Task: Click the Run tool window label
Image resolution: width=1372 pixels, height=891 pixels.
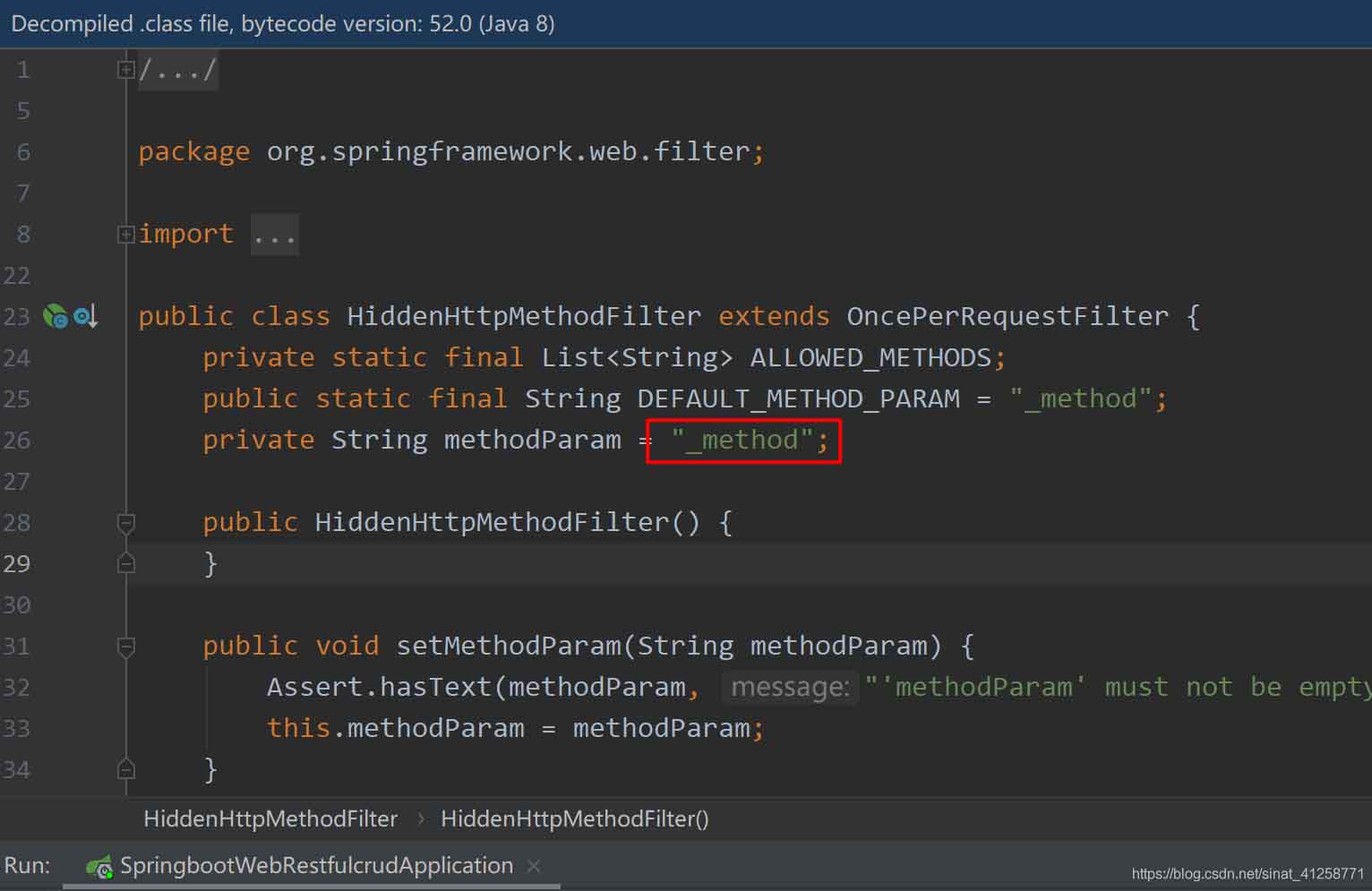Action: point(27,866)
